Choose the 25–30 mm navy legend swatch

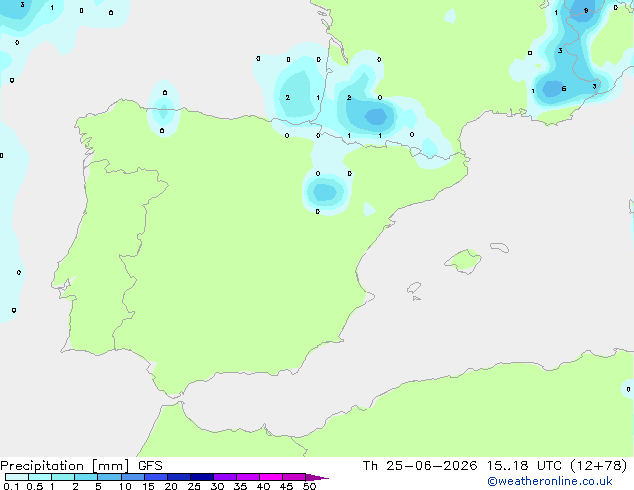(x=202, y=477)
